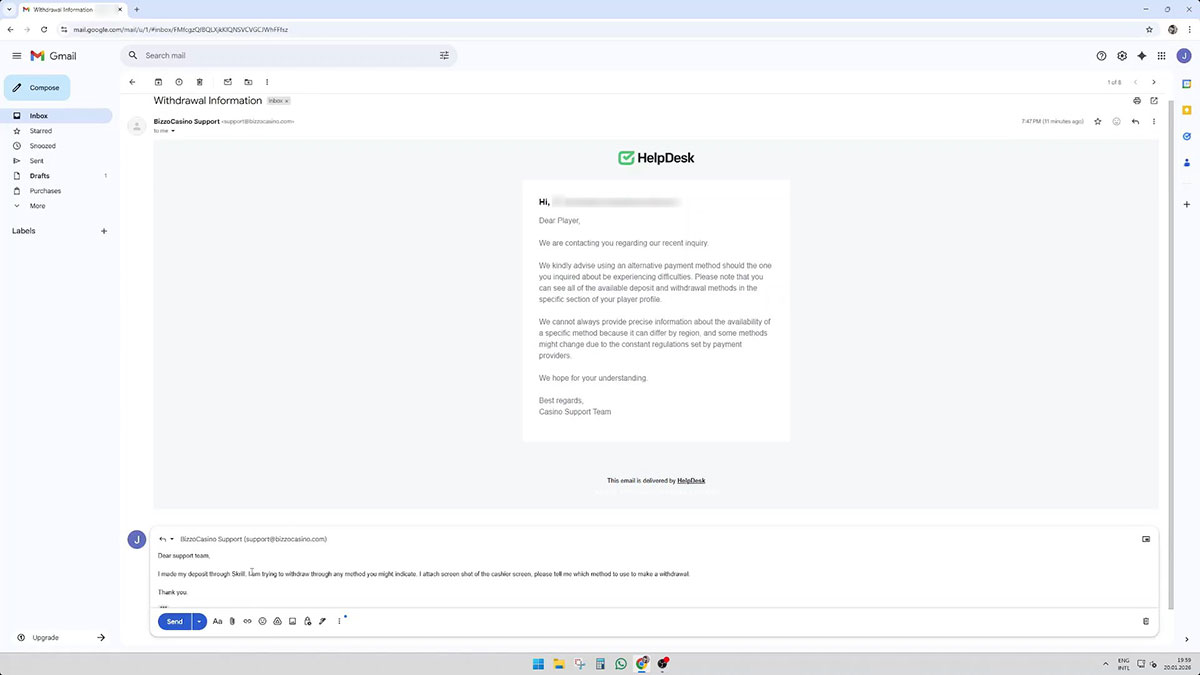Delete this email using the trash icon

pos(199,82)
